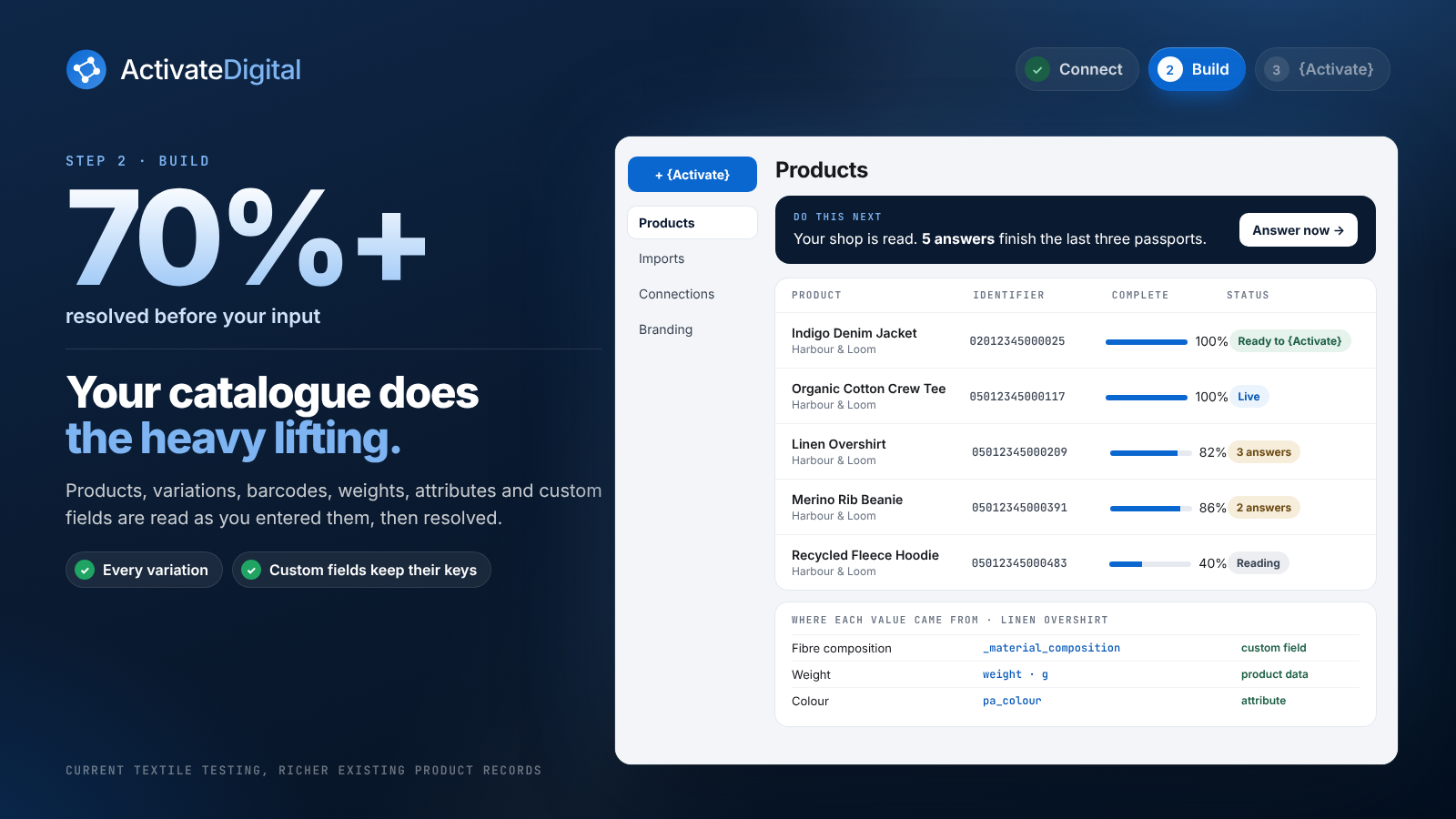This screenshot has height=819, width=1456.
Task: Click the 70%+ headline figure
Action: [247, 238]
